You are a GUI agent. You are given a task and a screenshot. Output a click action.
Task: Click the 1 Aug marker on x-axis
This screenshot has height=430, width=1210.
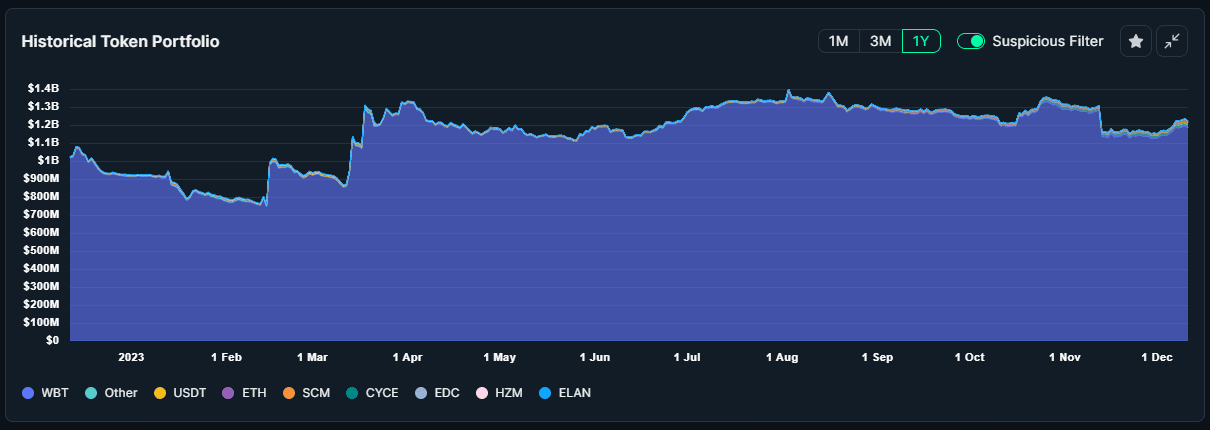[782, 356]
